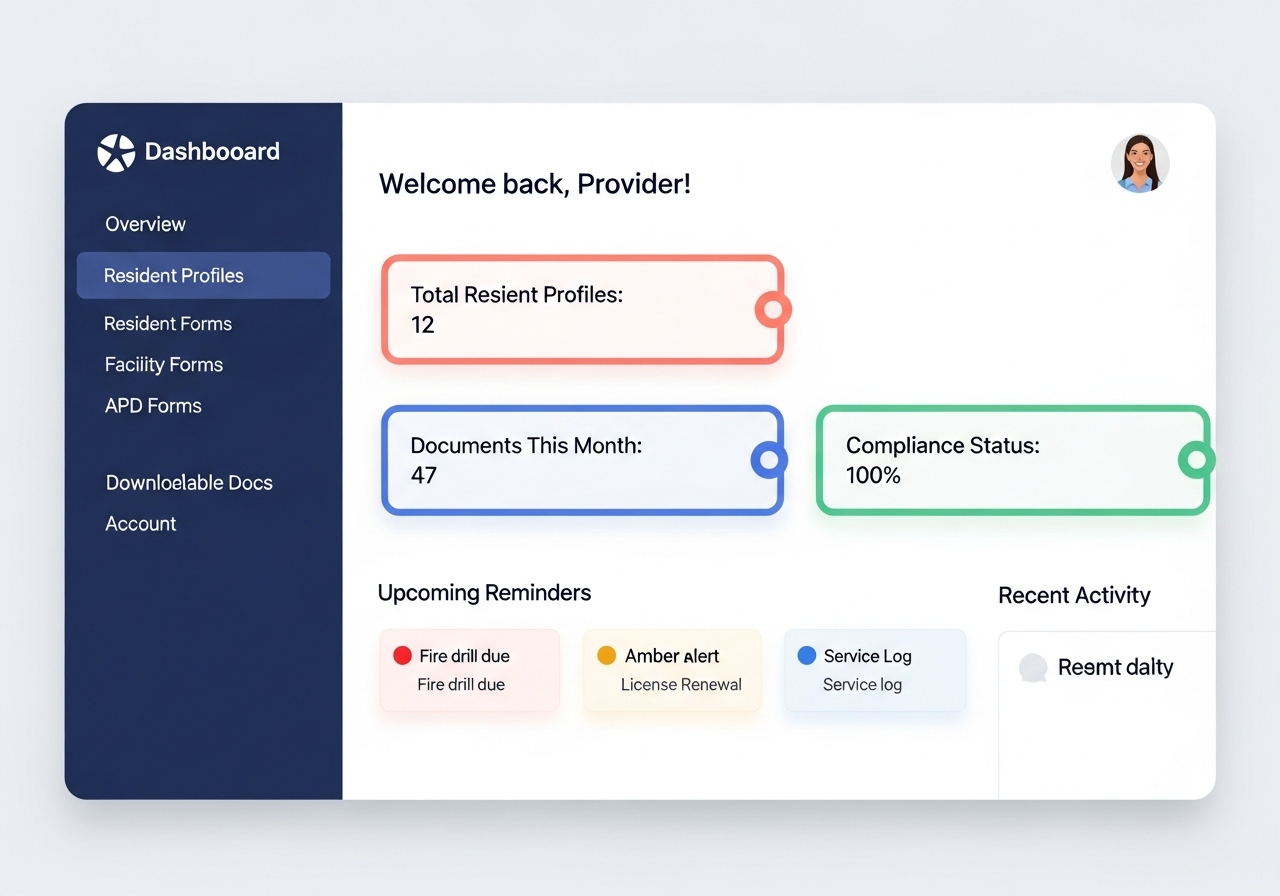
Task: Click the Dashbooard title in the sidebar
Action: pyautogui.click(x=212, y=152)
